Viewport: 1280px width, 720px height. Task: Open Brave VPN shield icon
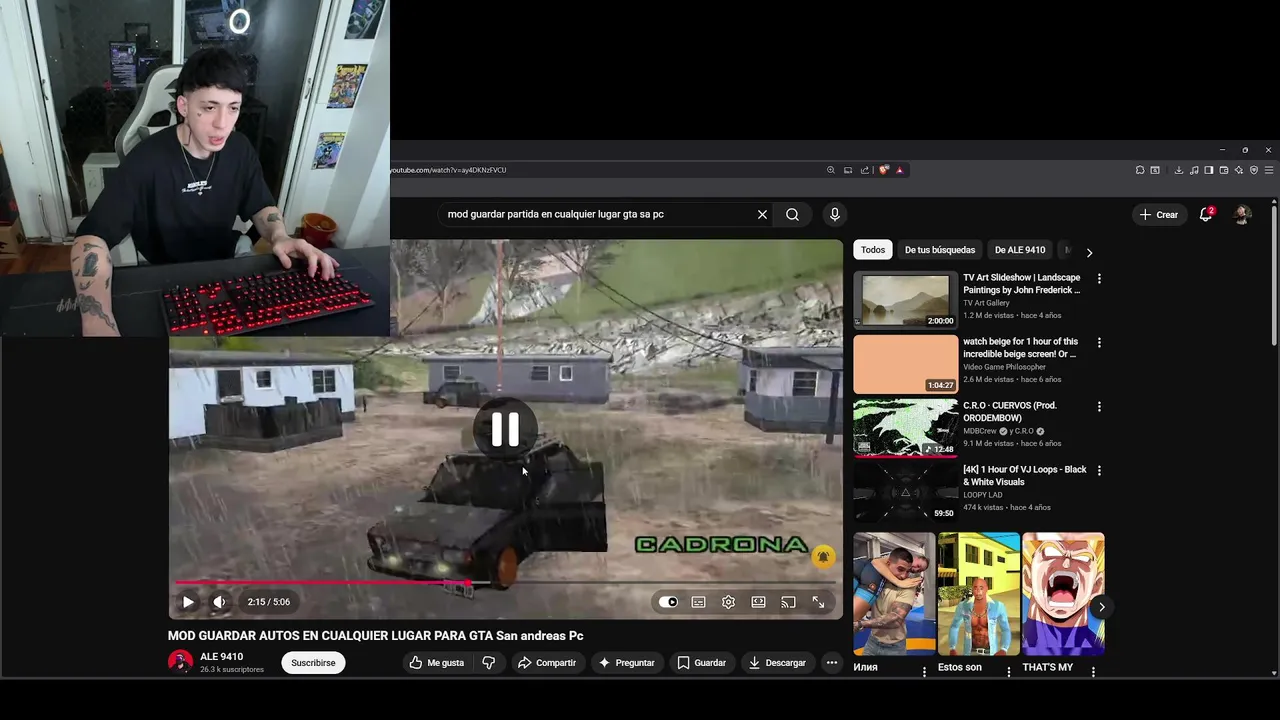tap(1254, 170)
